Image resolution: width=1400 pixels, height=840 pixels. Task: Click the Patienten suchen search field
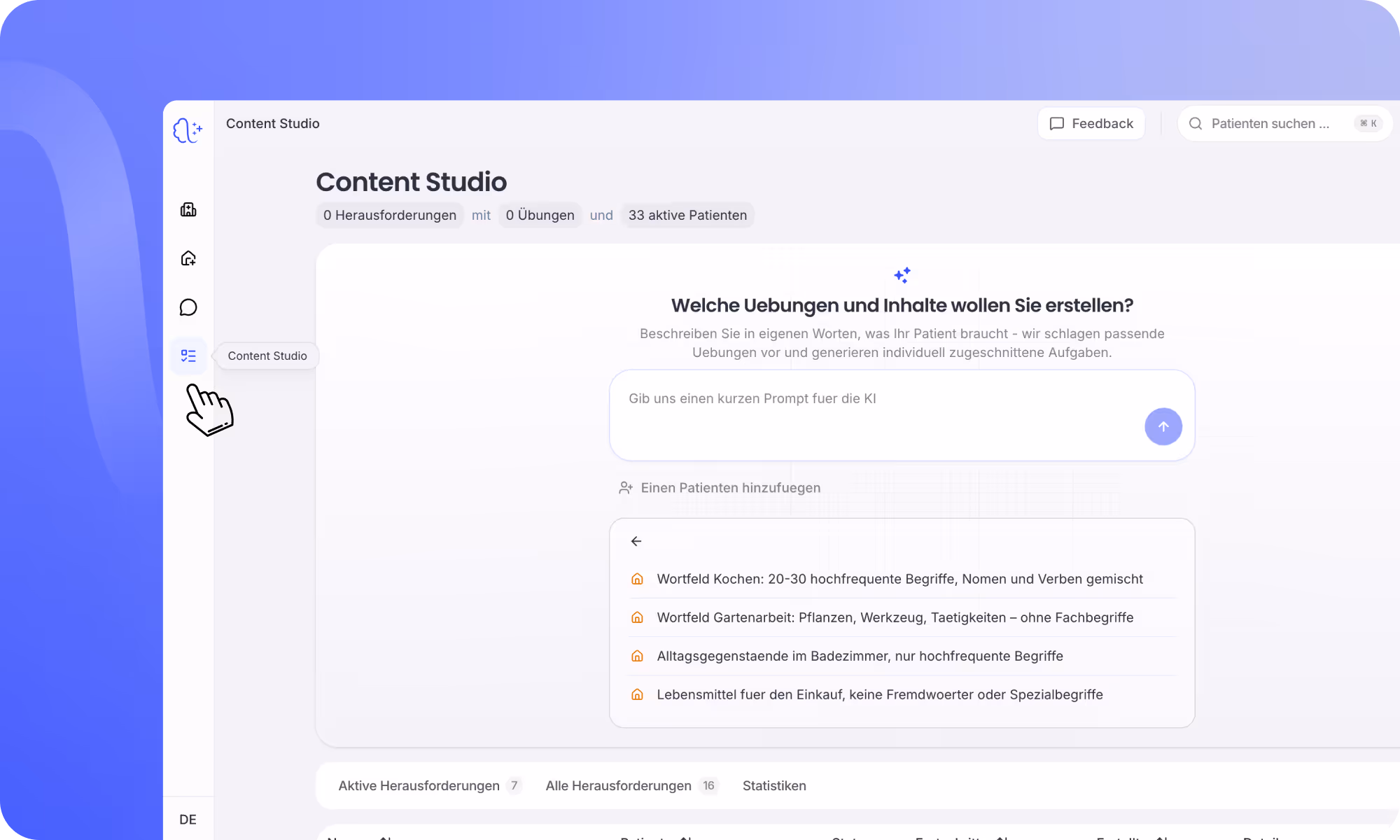pyautogui.click(x=1270, y=123)
